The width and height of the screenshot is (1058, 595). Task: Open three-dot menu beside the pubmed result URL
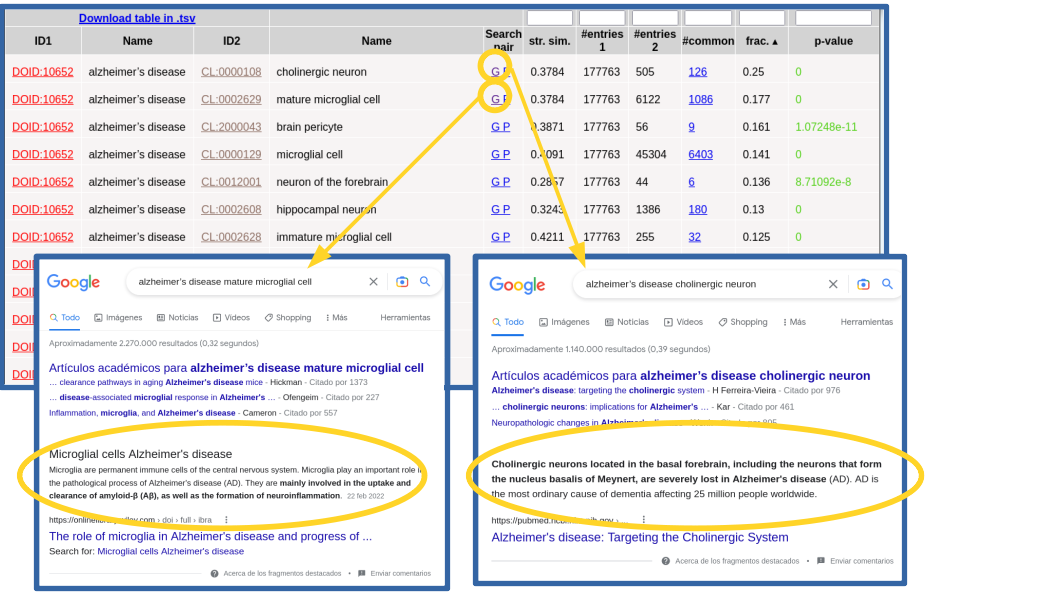coord(644,520)
